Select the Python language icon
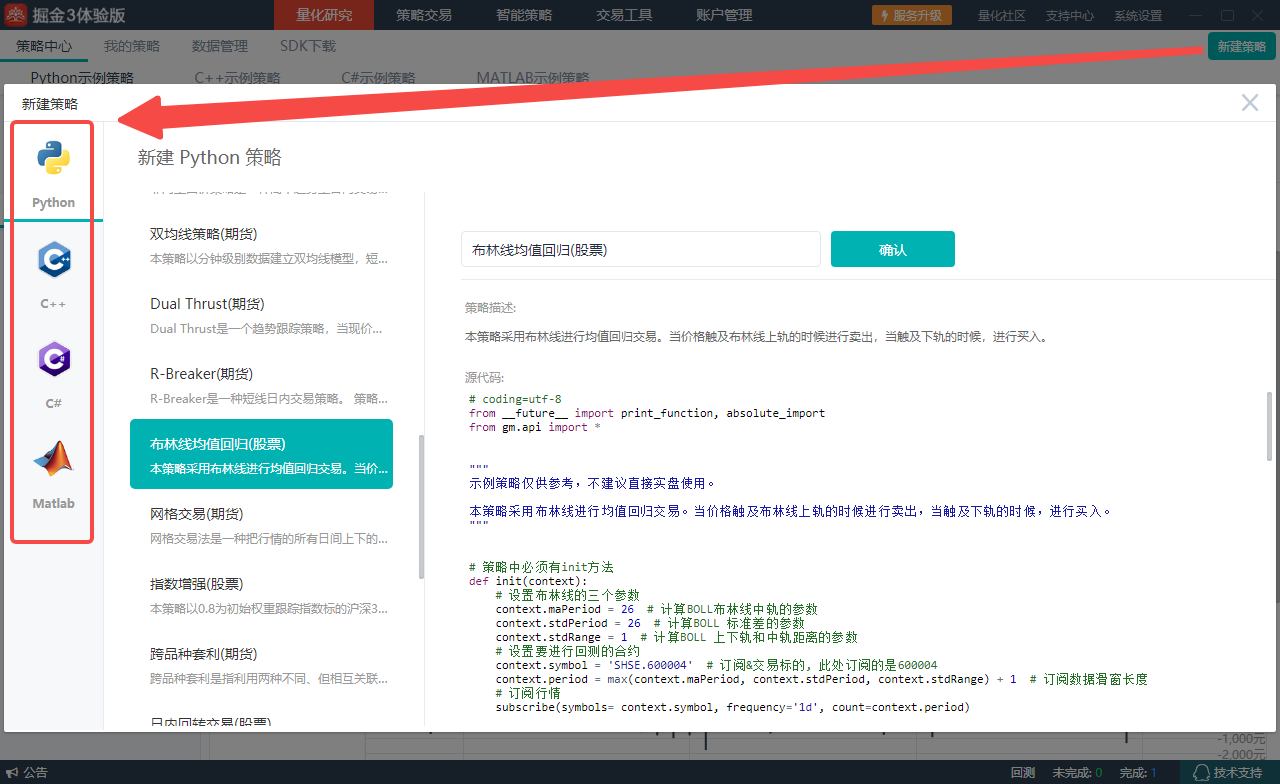 pyautogui.click(x=53, y=159)
